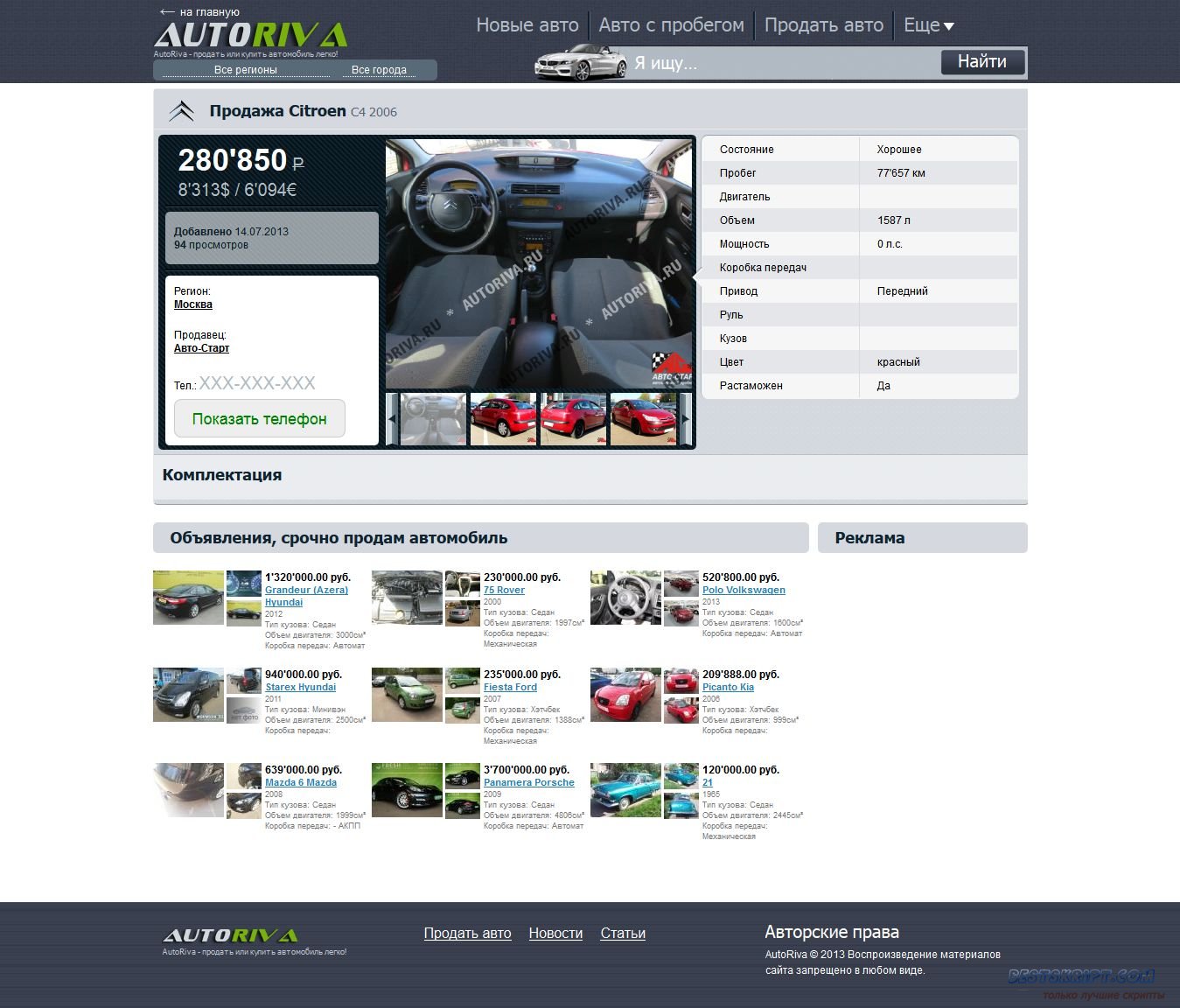
Task: Open the '21' listing link
Action: tap(708, 782)
